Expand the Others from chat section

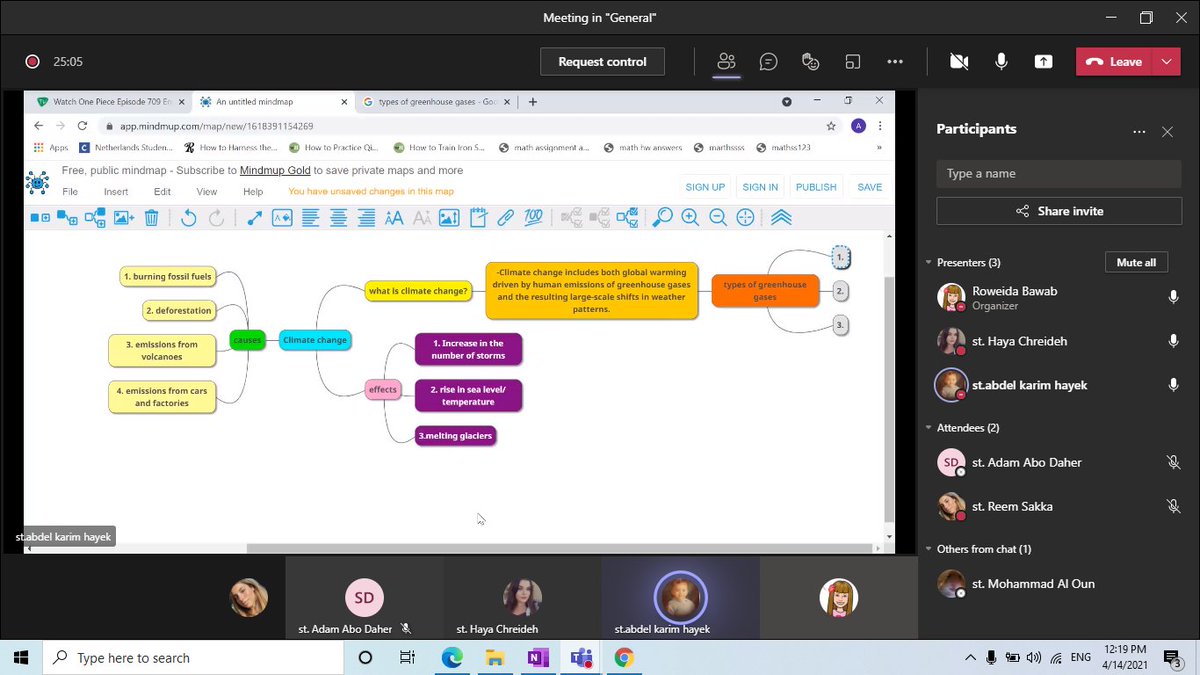928,548
